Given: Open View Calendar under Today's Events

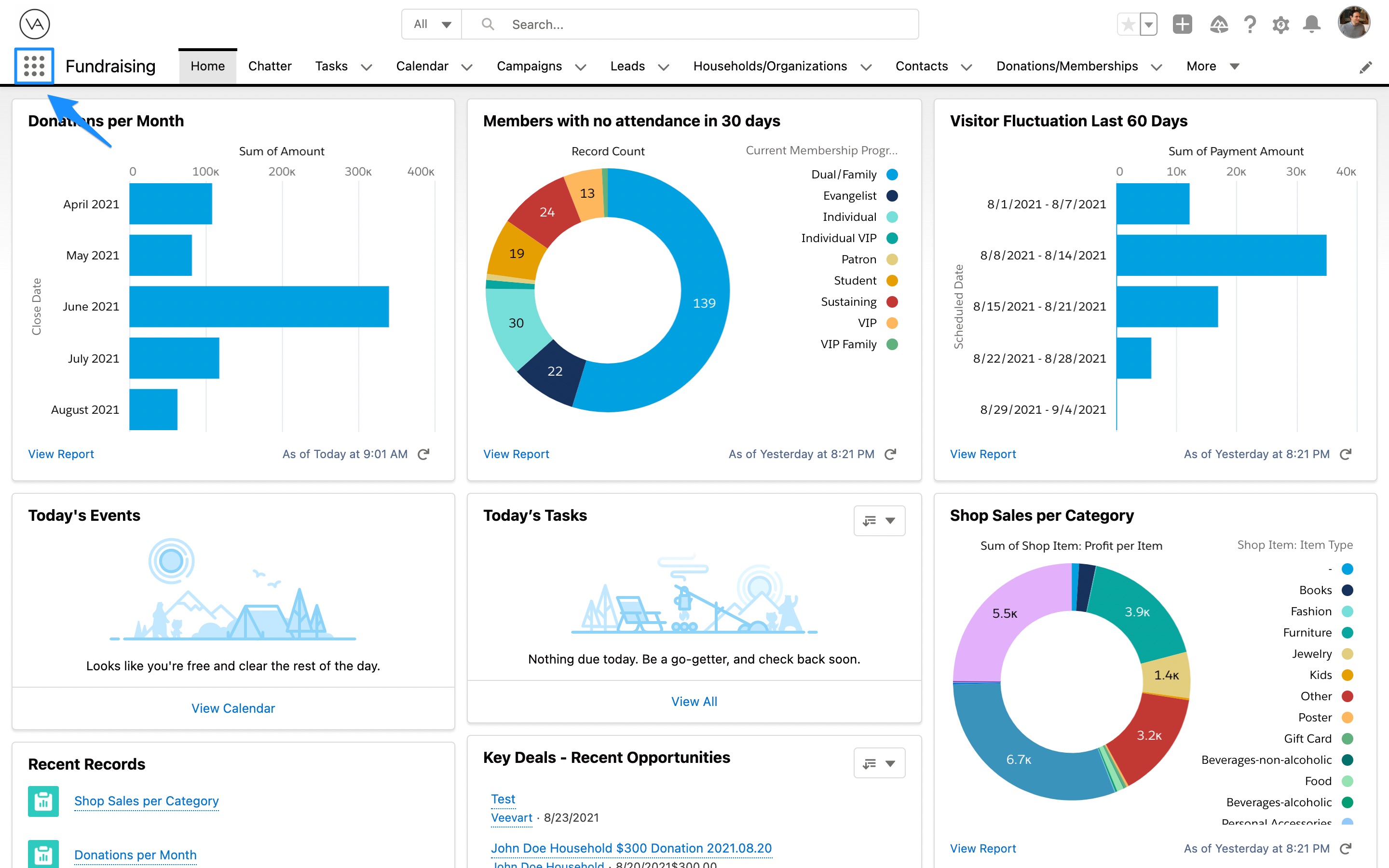Looking at the screenshot, I should click(x=233, y=708).
